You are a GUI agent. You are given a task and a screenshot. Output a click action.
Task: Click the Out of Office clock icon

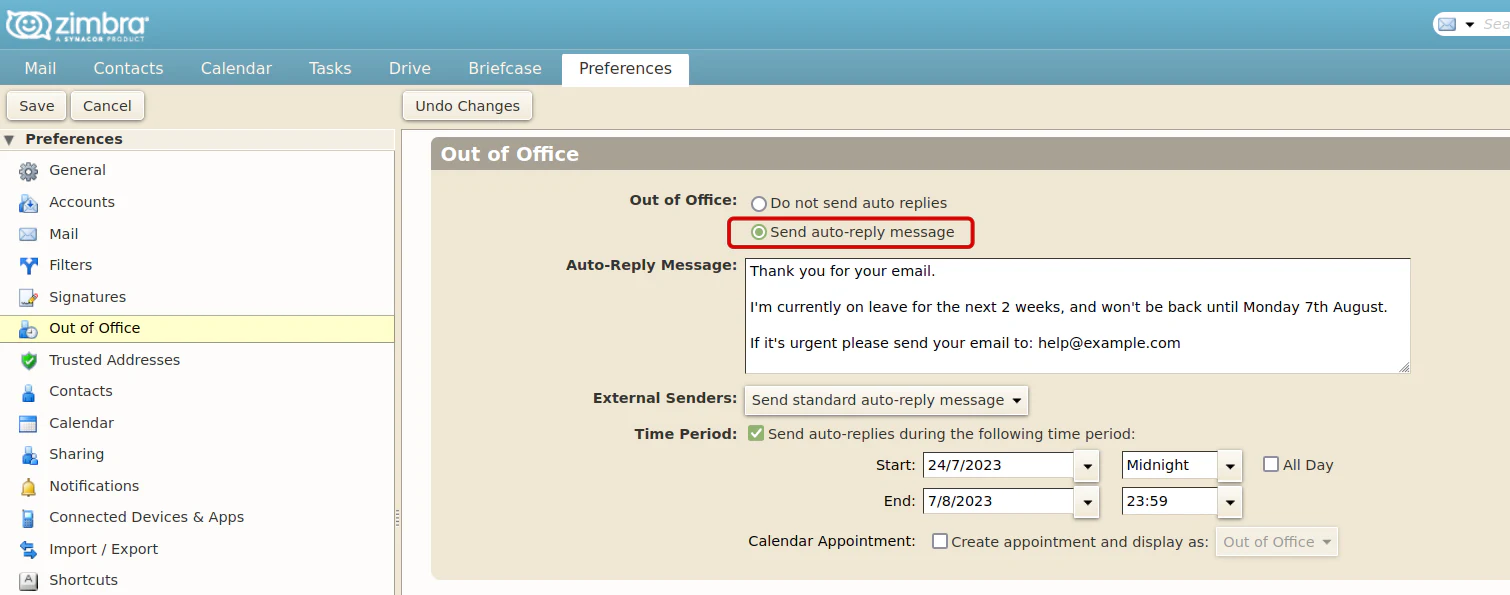click(x=29, y=329)
